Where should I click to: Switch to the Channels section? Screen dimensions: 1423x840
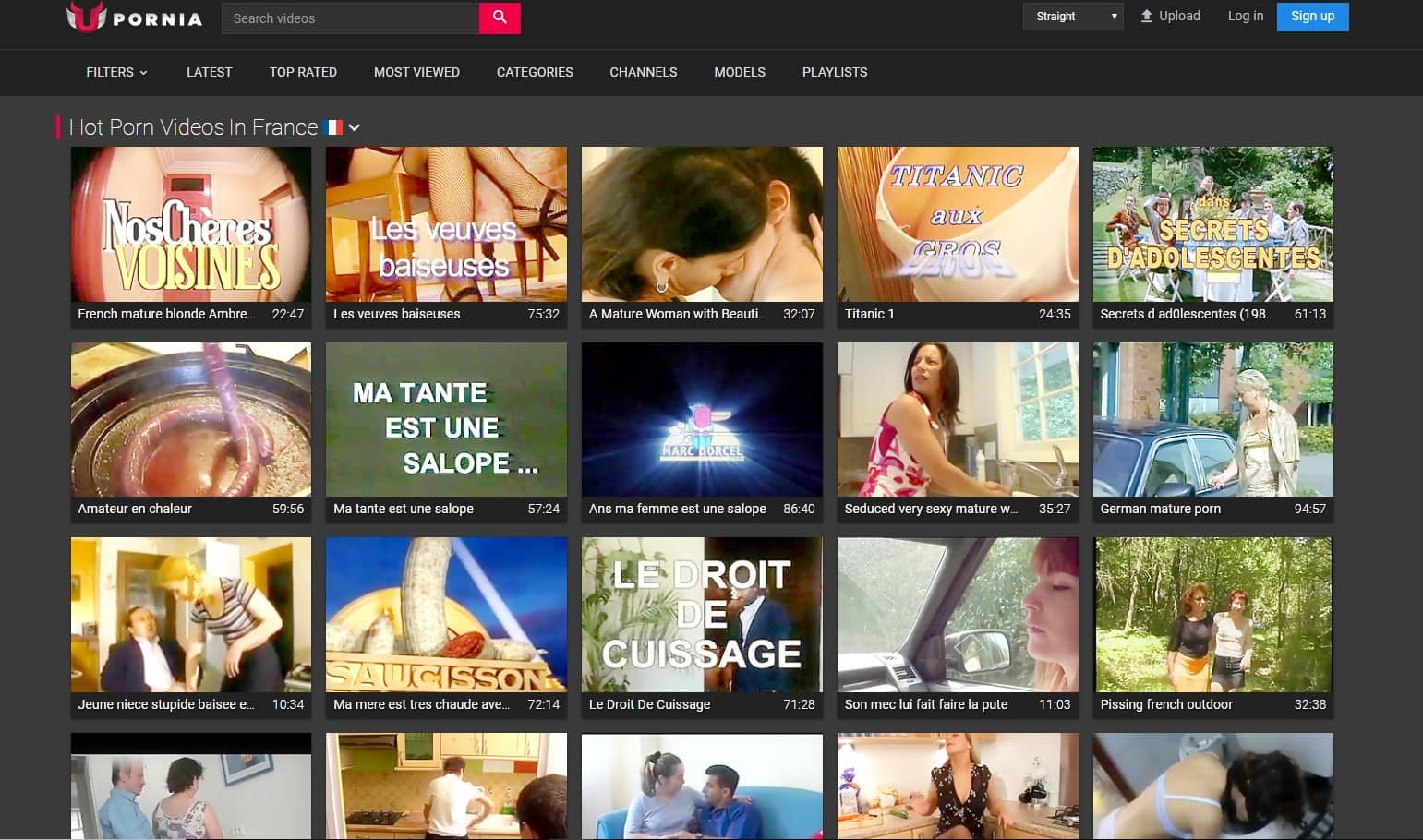tap(643, 72)
